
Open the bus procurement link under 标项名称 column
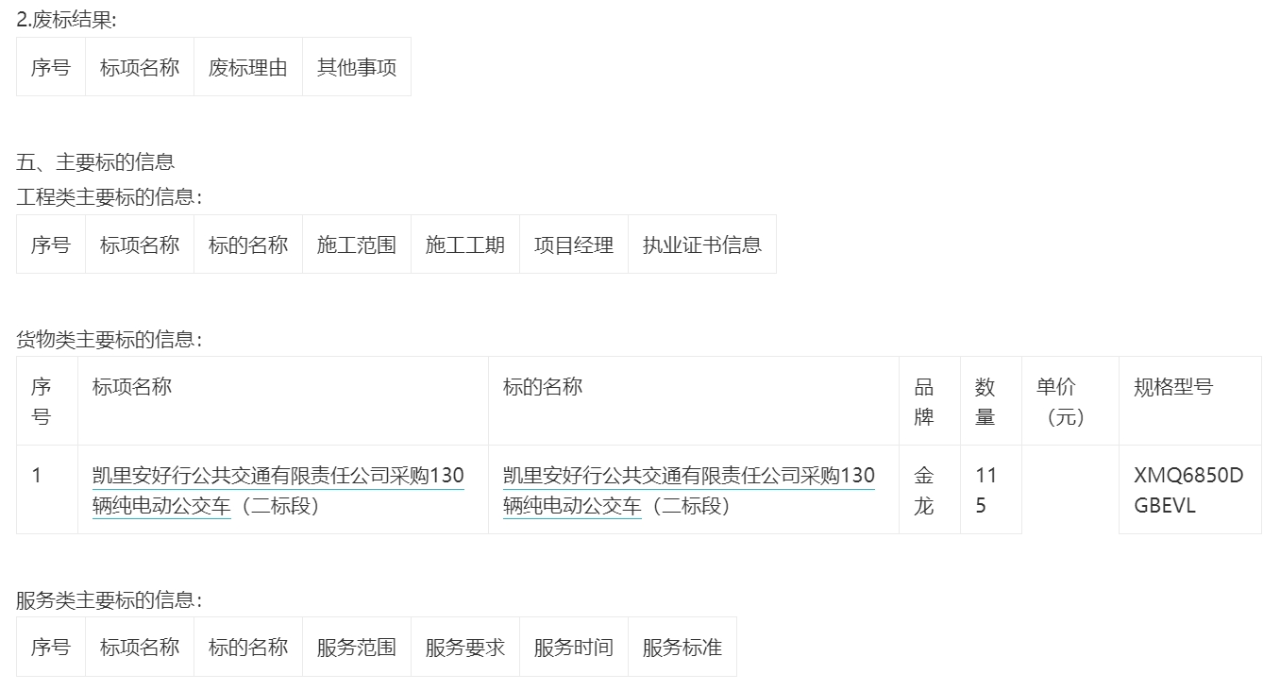277,490
